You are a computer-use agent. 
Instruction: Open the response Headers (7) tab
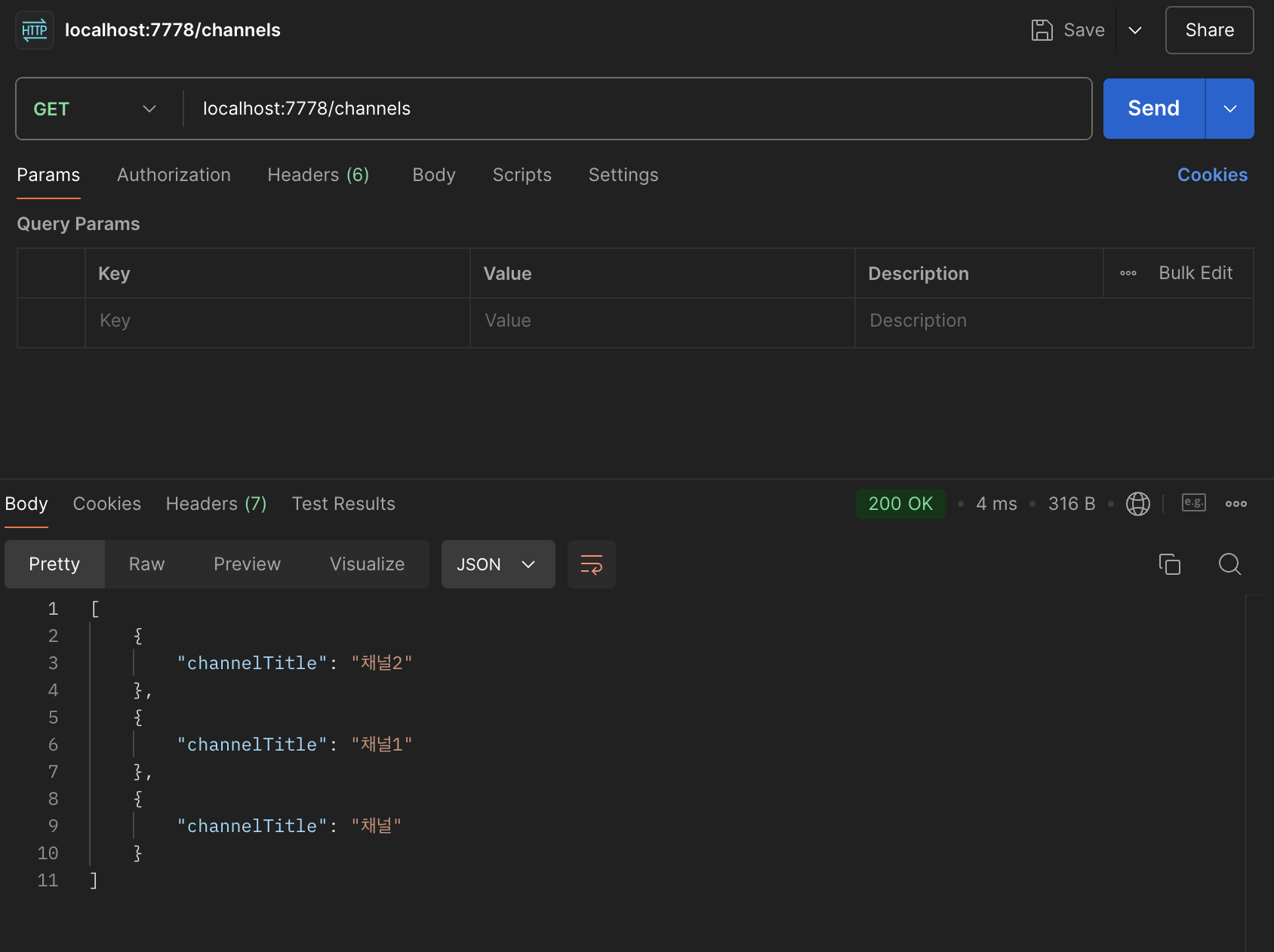click(217, 504)
